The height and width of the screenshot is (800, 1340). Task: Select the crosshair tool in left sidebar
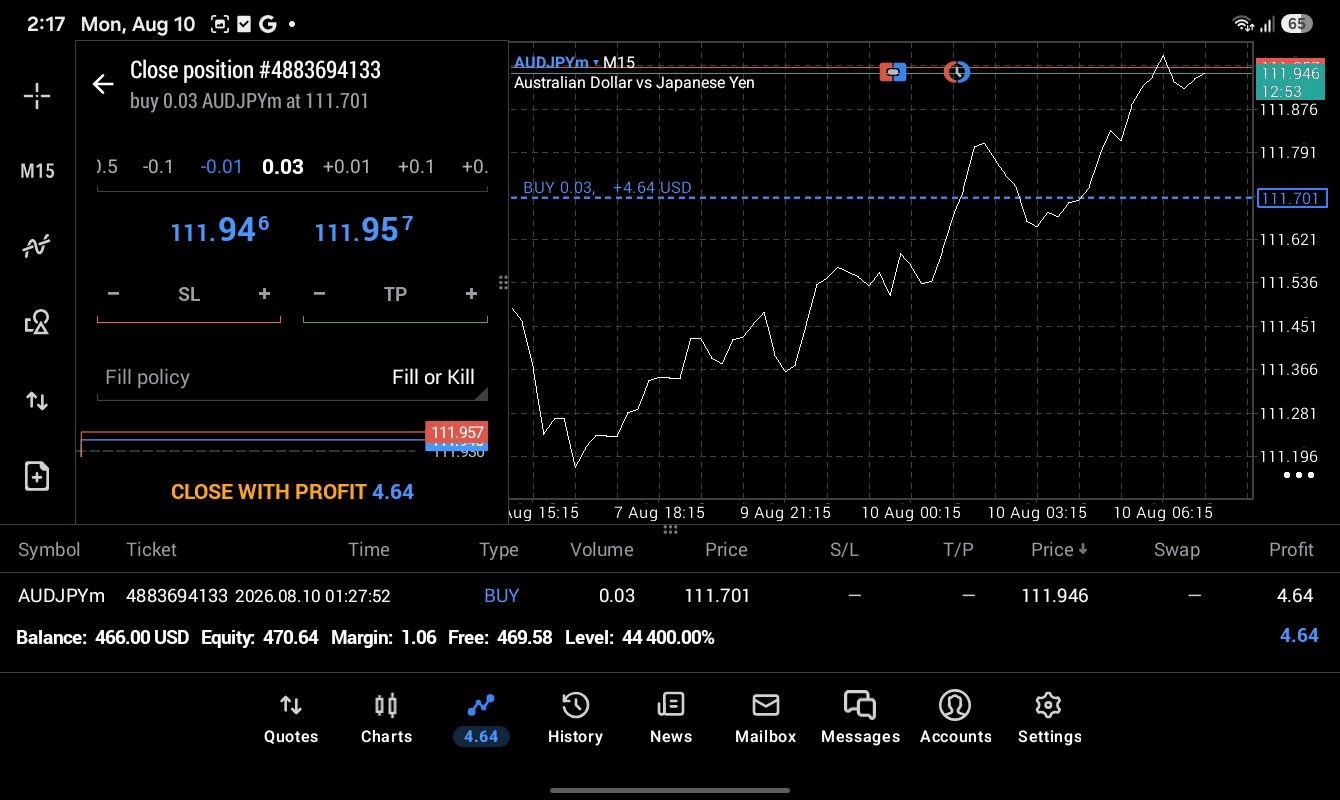[x=37, y=96]
